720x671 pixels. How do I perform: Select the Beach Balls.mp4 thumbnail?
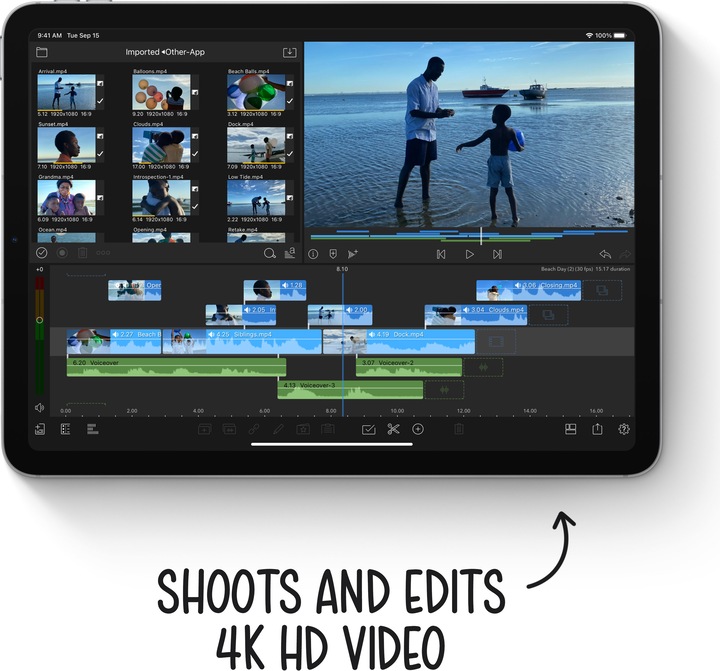(x=256, y=92)
